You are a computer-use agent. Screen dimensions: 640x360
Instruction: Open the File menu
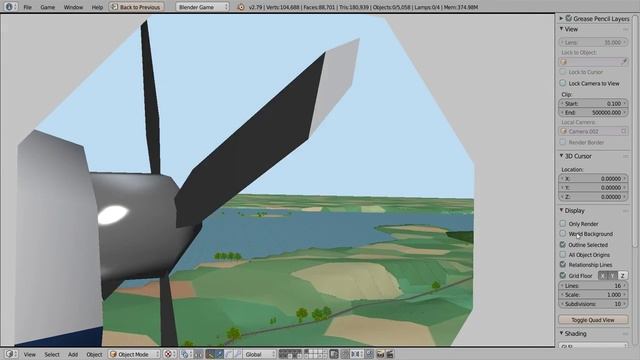click(27, 7)
